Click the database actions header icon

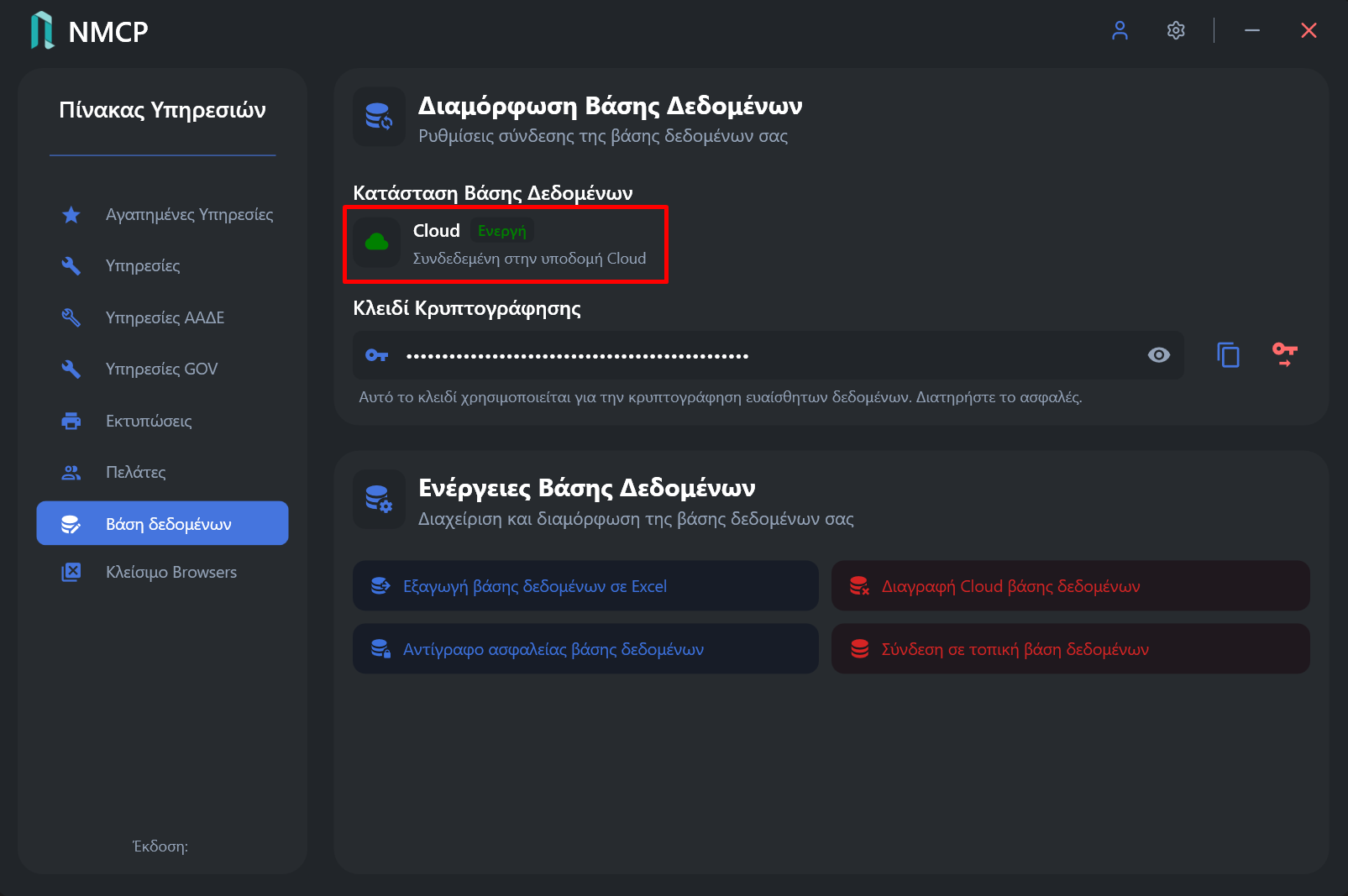pos(379,499)
